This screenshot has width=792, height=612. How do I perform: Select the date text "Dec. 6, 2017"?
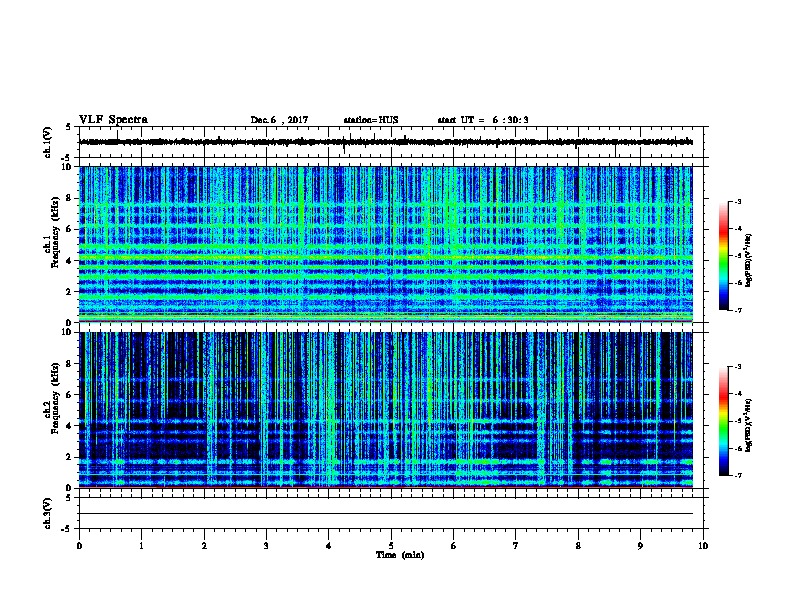(279, 120)
